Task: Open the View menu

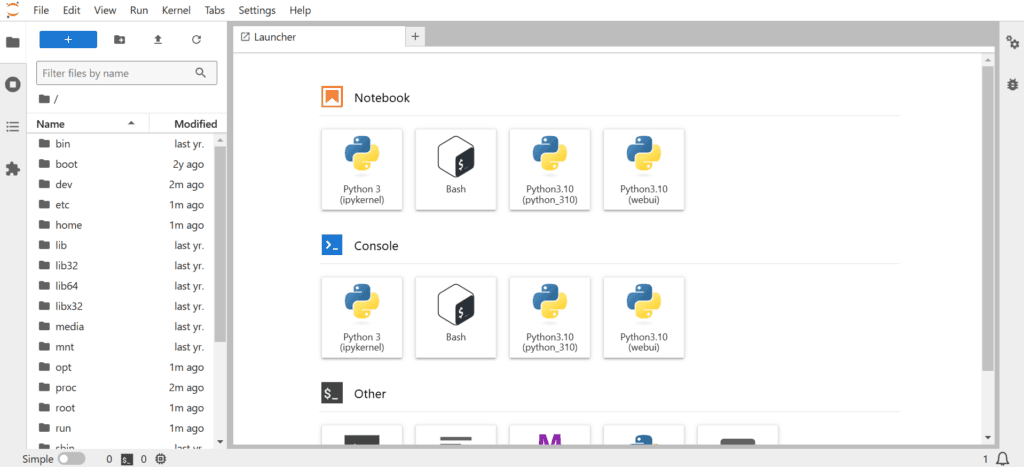Action: (x=104, y=10)
